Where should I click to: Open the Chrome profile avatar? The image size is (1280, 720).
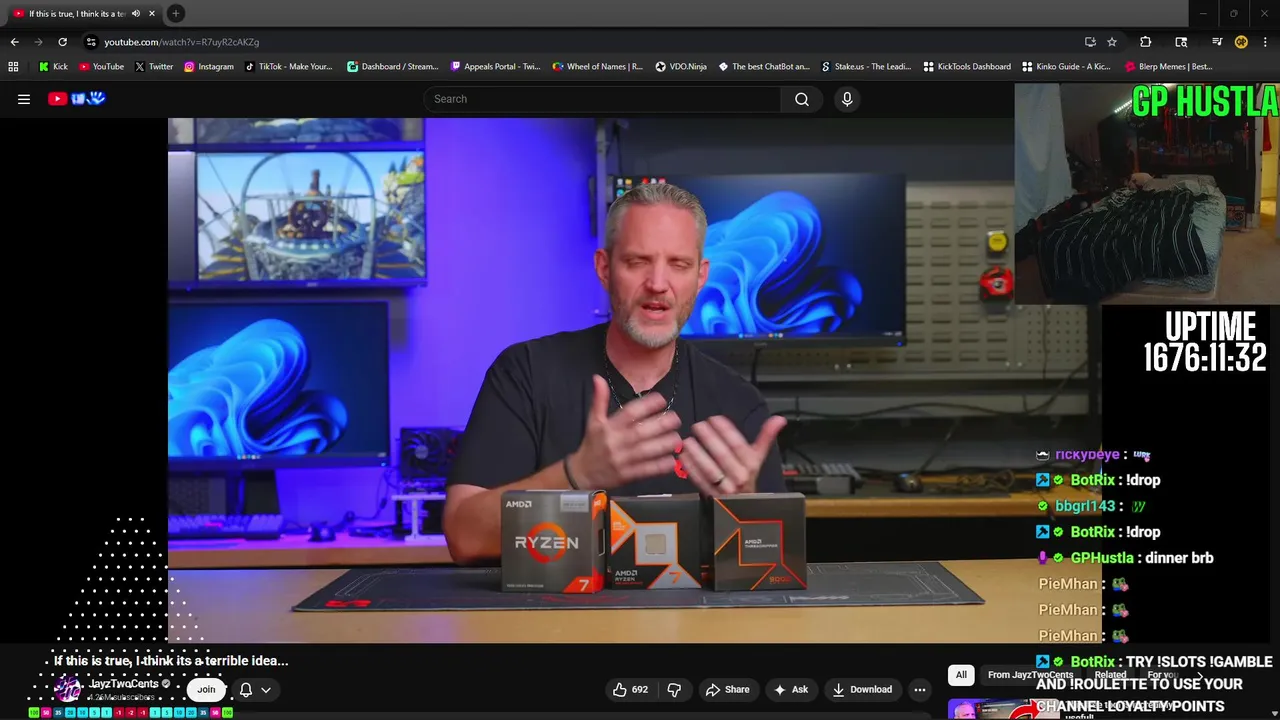tap(1241, 42)
